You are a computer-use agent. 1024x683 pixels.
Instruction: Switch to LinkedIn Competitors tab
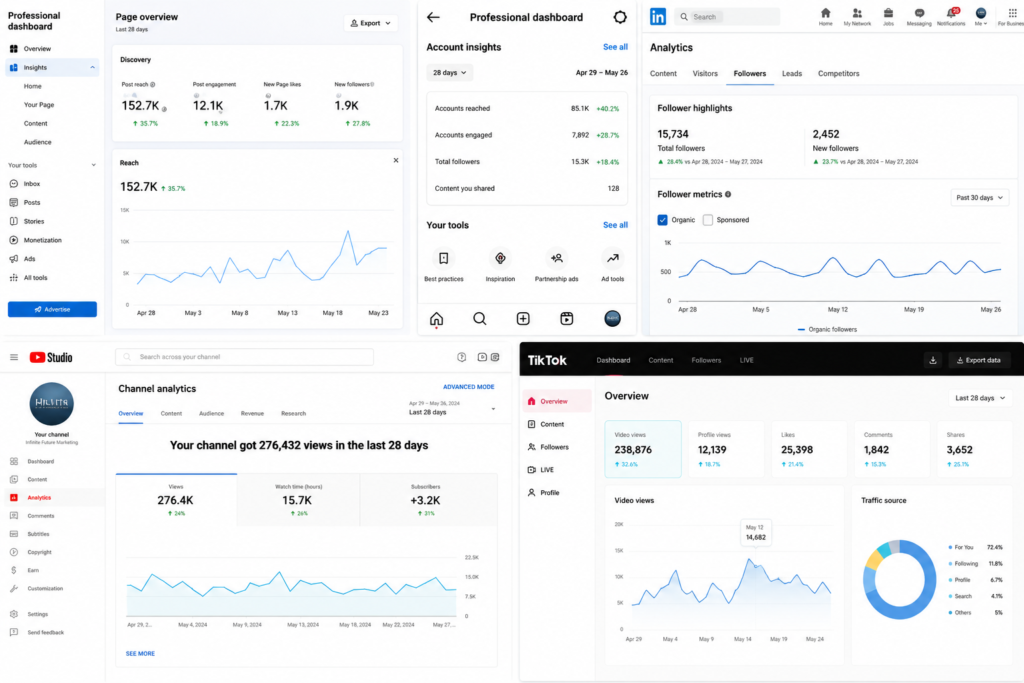(x=839, y=74)
